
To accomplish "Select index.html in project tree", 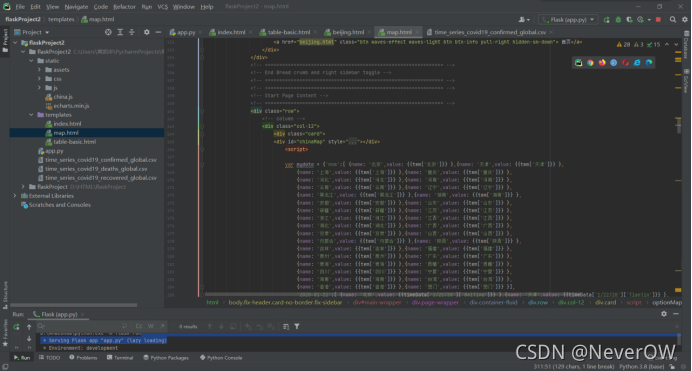I will (x=67, y=124).
